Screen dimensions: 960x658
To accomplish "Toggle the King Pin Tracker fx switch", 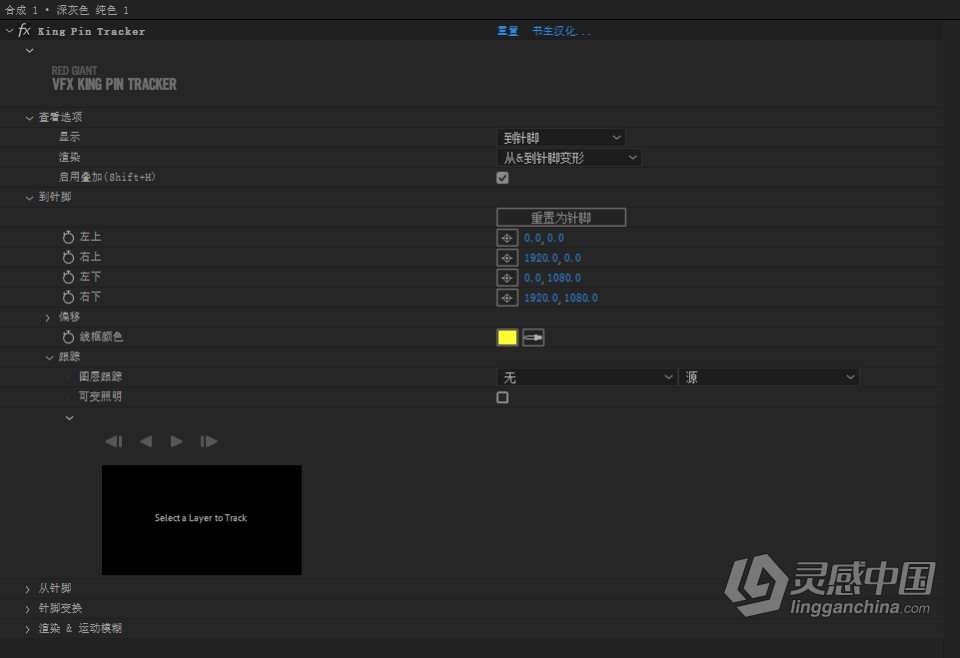I will pos(24,30).
